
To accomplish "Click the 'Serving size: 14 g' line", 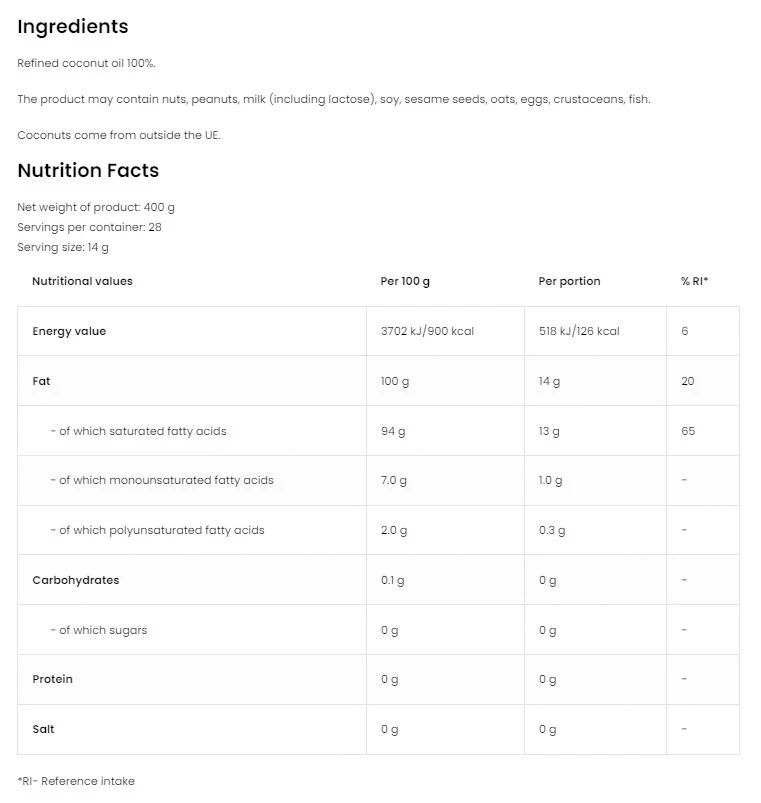I will [63, 247].
